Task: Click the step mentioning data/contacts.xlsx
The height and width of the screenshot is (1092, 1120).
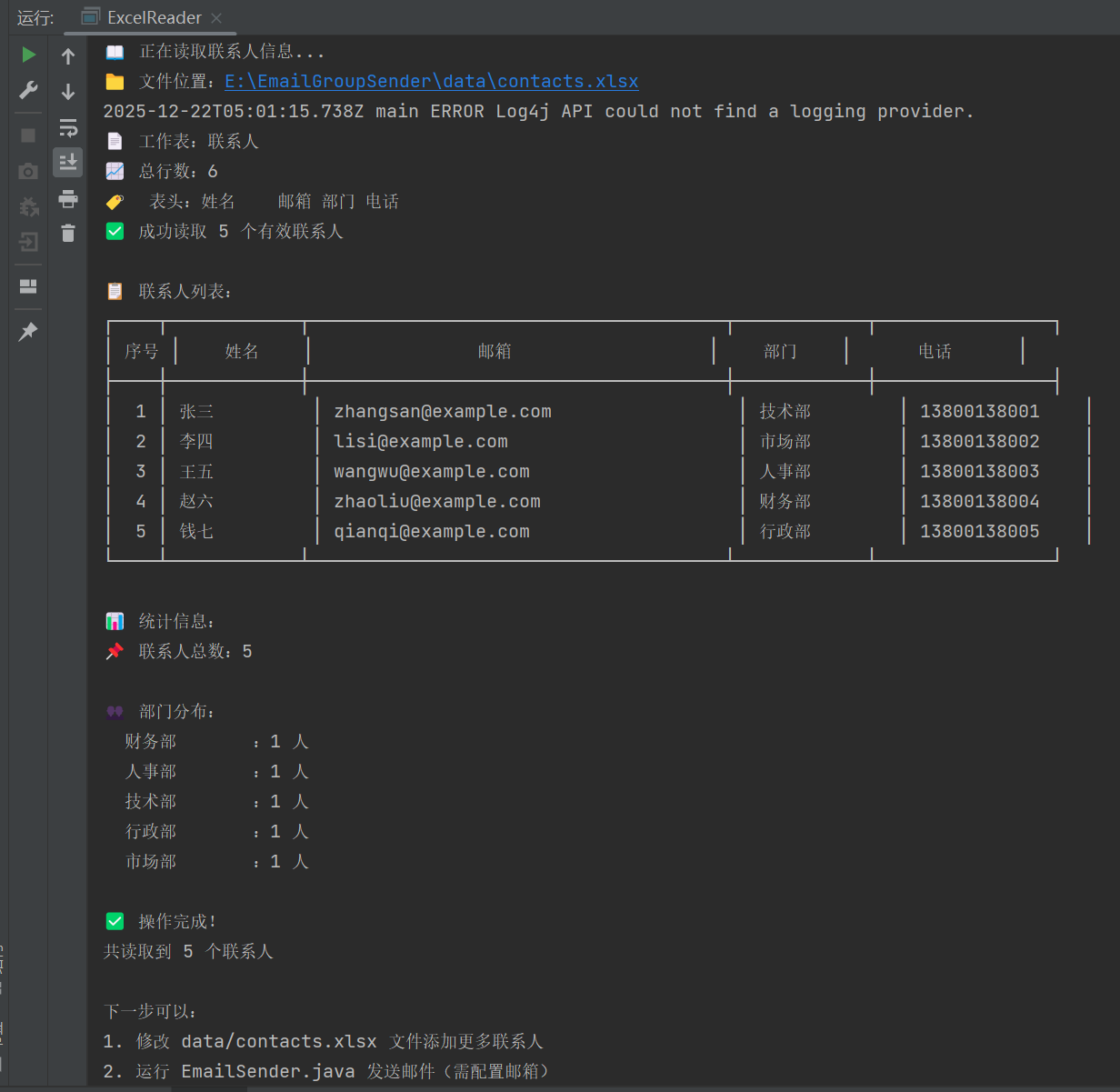Action: coord(323,1041)
